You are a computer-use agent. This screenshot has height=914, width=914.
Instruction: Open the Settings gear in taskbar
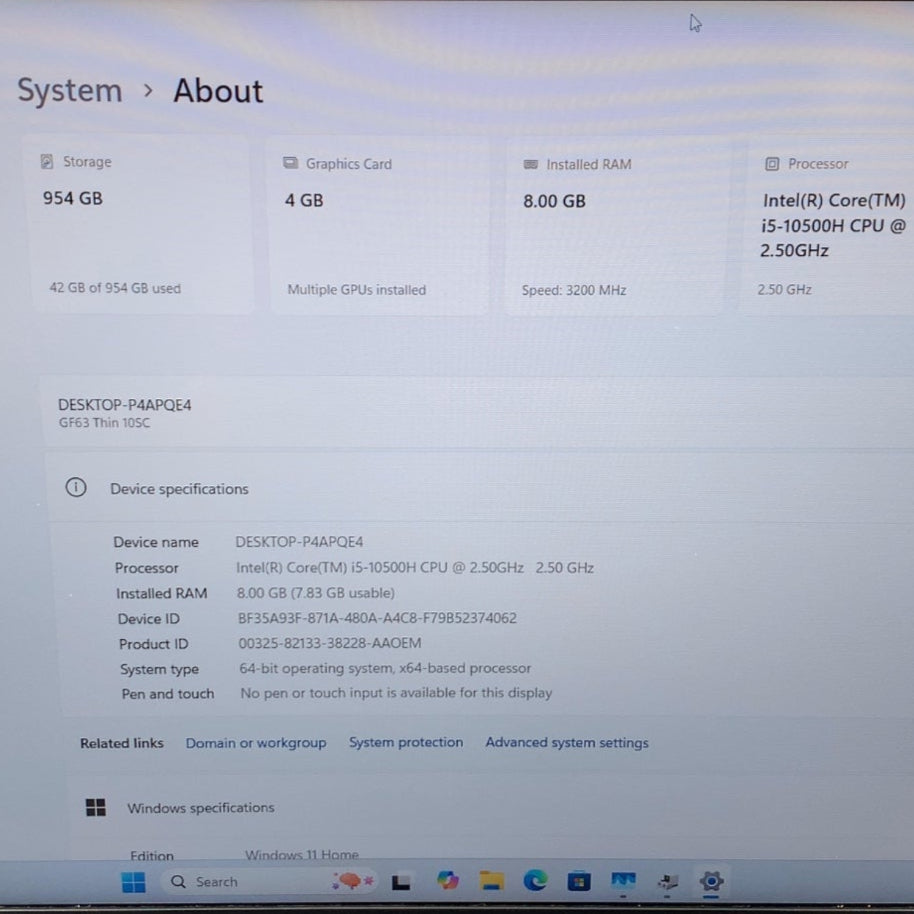pyautogui.click(x=711, y=880)
